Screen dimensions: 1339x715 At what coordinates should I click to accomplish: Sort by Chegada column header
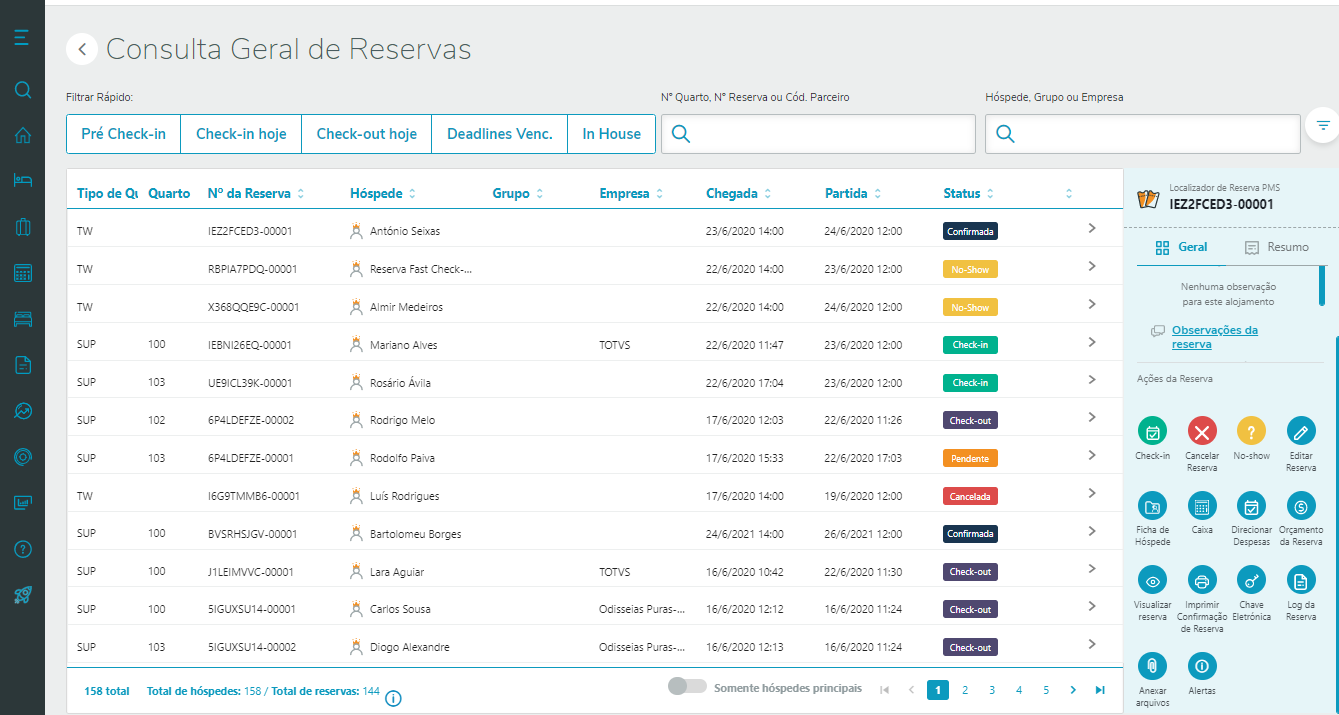point(732,193)
